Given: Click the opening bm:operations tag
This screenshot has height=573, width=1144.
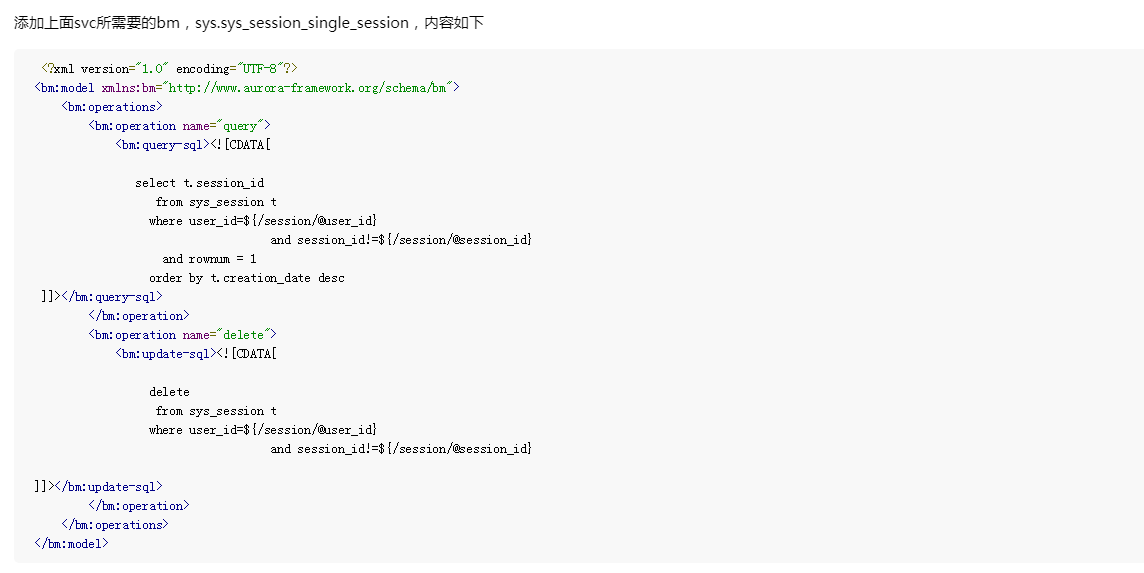Looking at the screenshot, I should click(112, 107).
